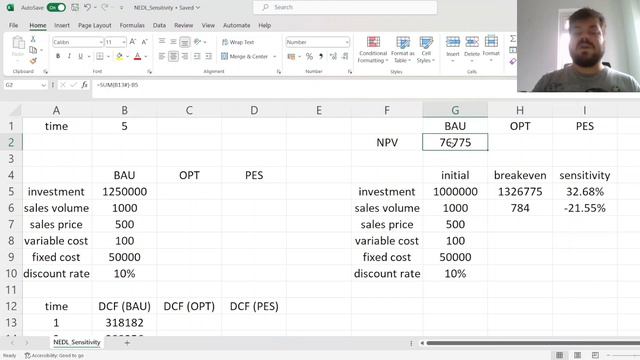Switch to the Data tab

[159, 25]
